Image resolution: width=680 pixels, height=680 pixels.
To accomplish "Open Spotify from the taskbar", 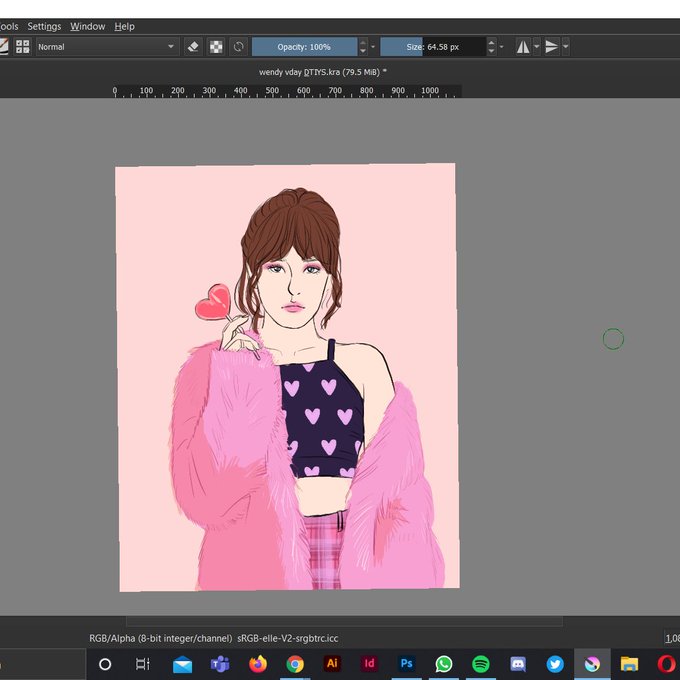I will (x=480, y=663).
